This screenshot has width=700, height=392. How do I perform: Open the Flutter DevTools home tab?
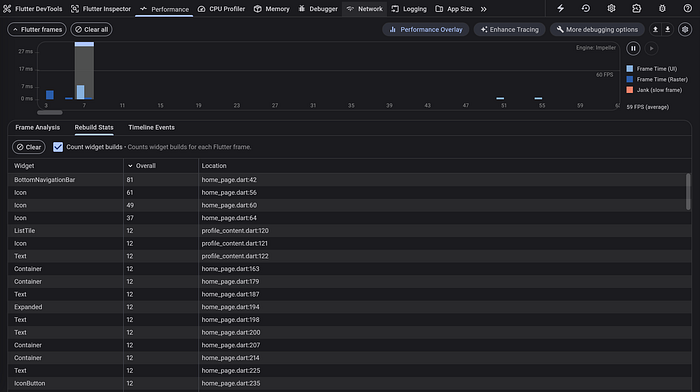click(33, 9)
